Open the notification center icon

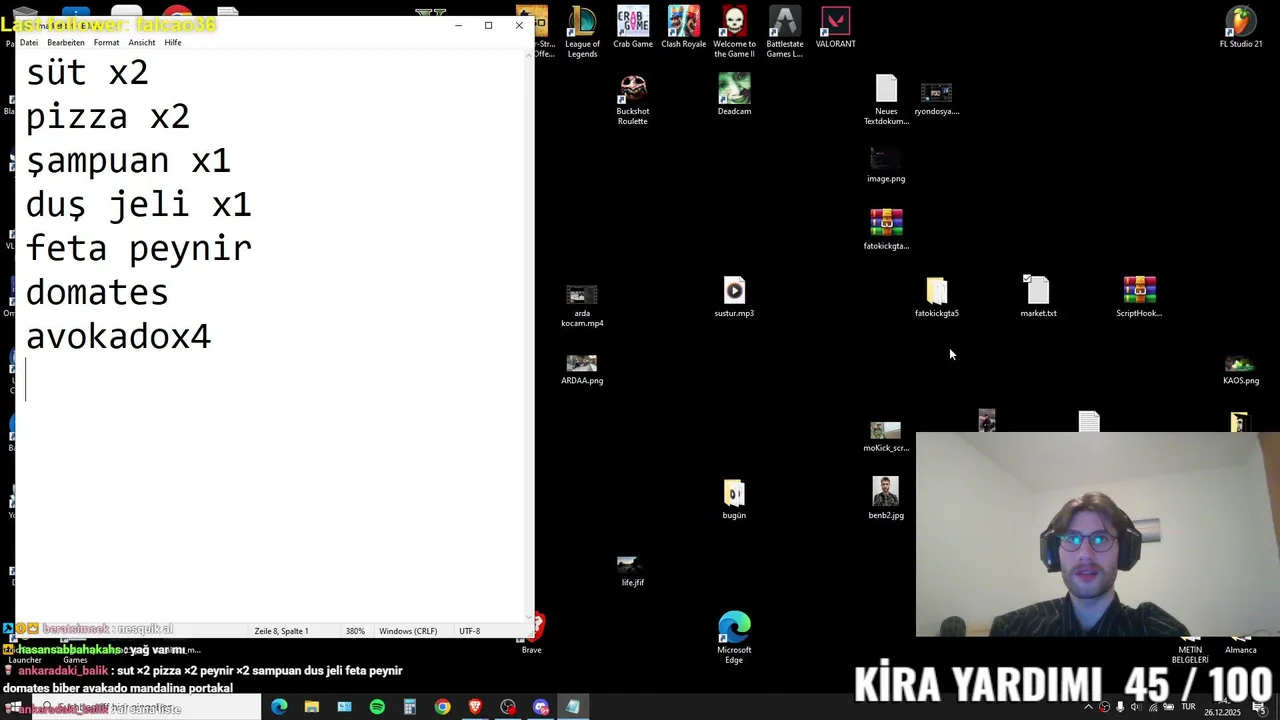(x=1259, y=707)
